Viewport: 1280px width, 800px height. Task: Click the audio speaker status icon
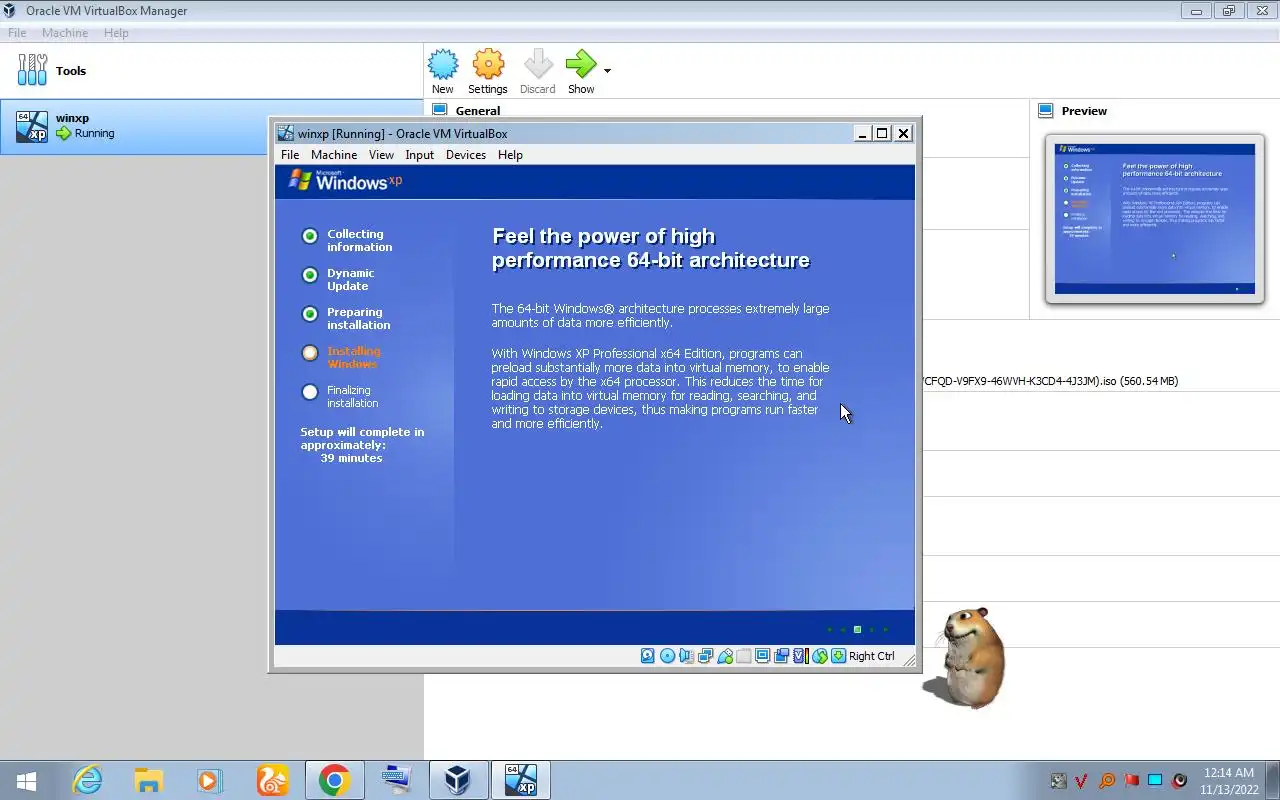click(686, 656)
